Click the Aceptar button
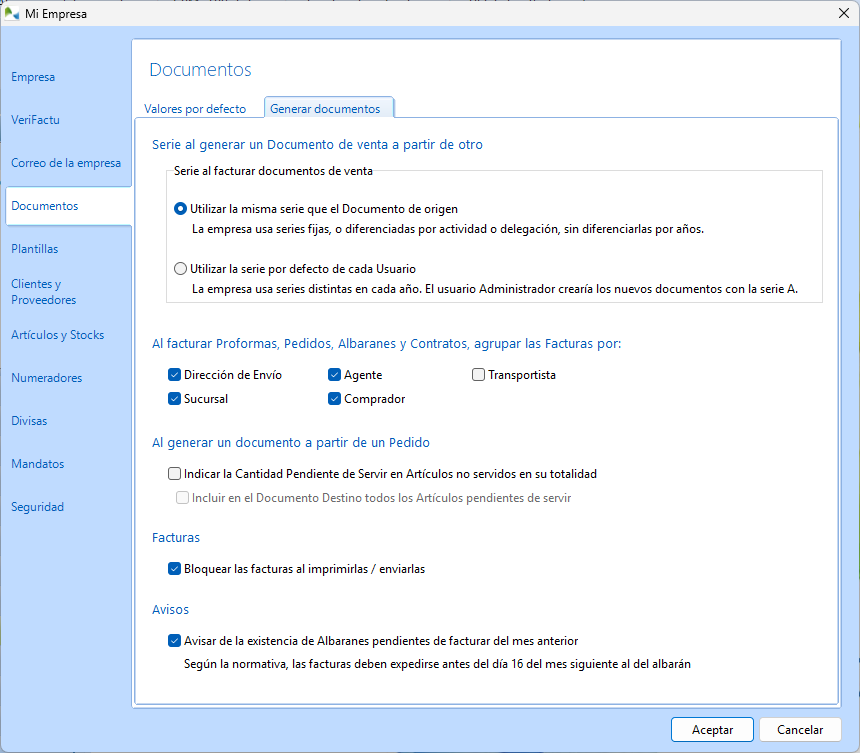The height and width of the screenshot is (753, 860). click(x=712, y=729)
